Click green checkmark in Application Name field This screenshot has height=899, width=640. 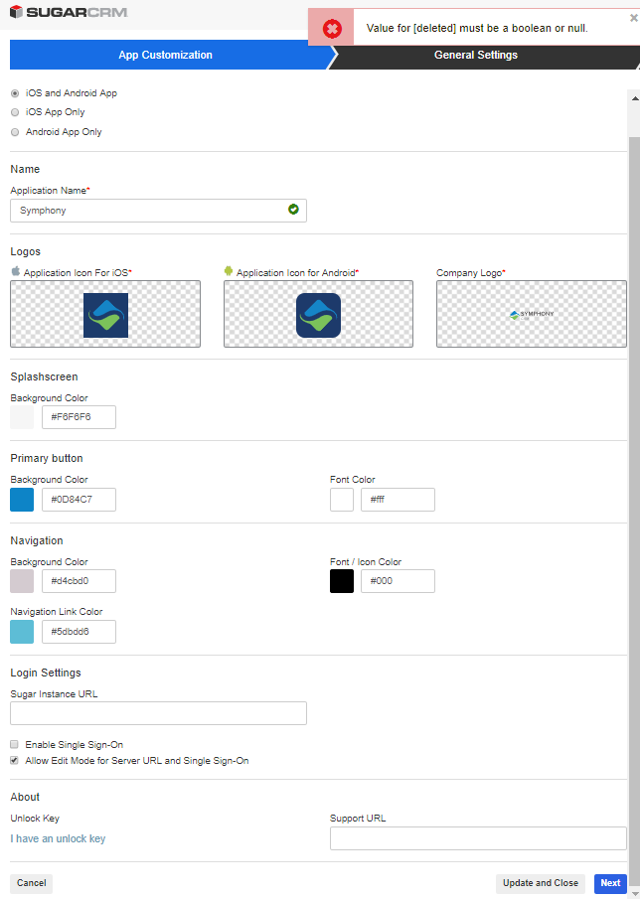[293, 209]
